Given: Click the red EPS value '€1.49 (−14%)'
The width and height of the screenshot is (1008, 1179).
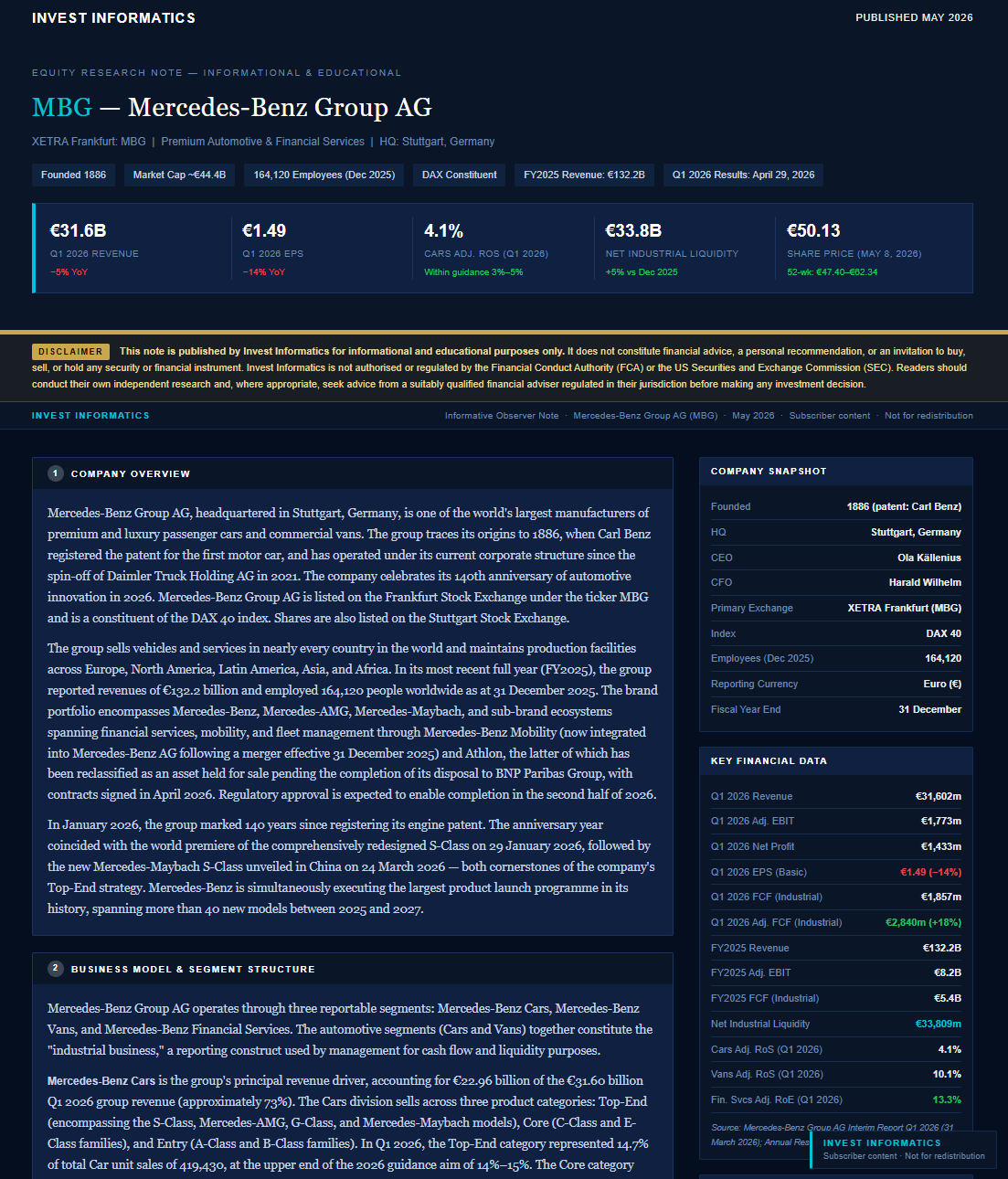Looking at the screenshot, I should pos(930,872).
